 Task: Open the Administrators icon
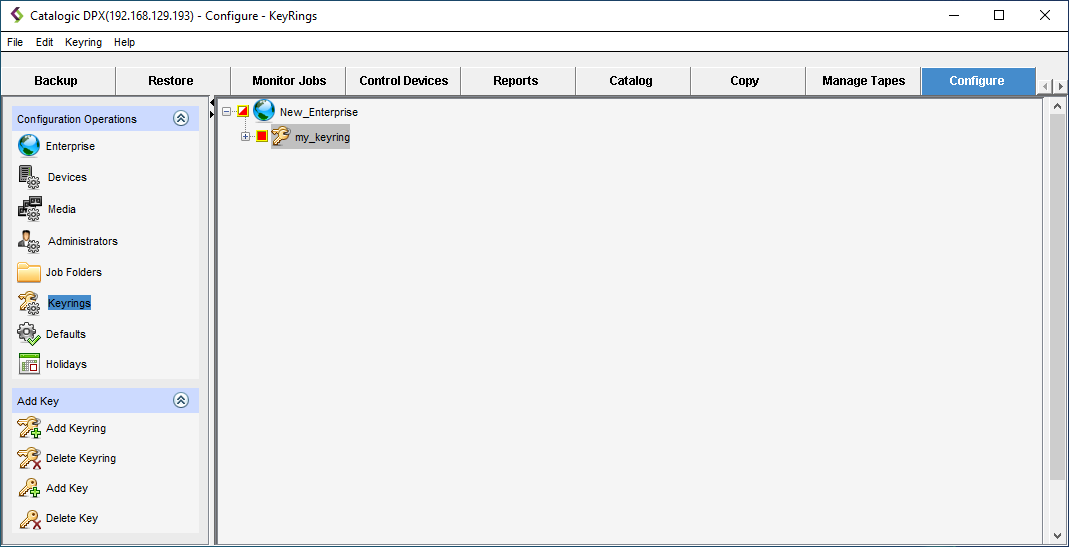click(29, 241)
